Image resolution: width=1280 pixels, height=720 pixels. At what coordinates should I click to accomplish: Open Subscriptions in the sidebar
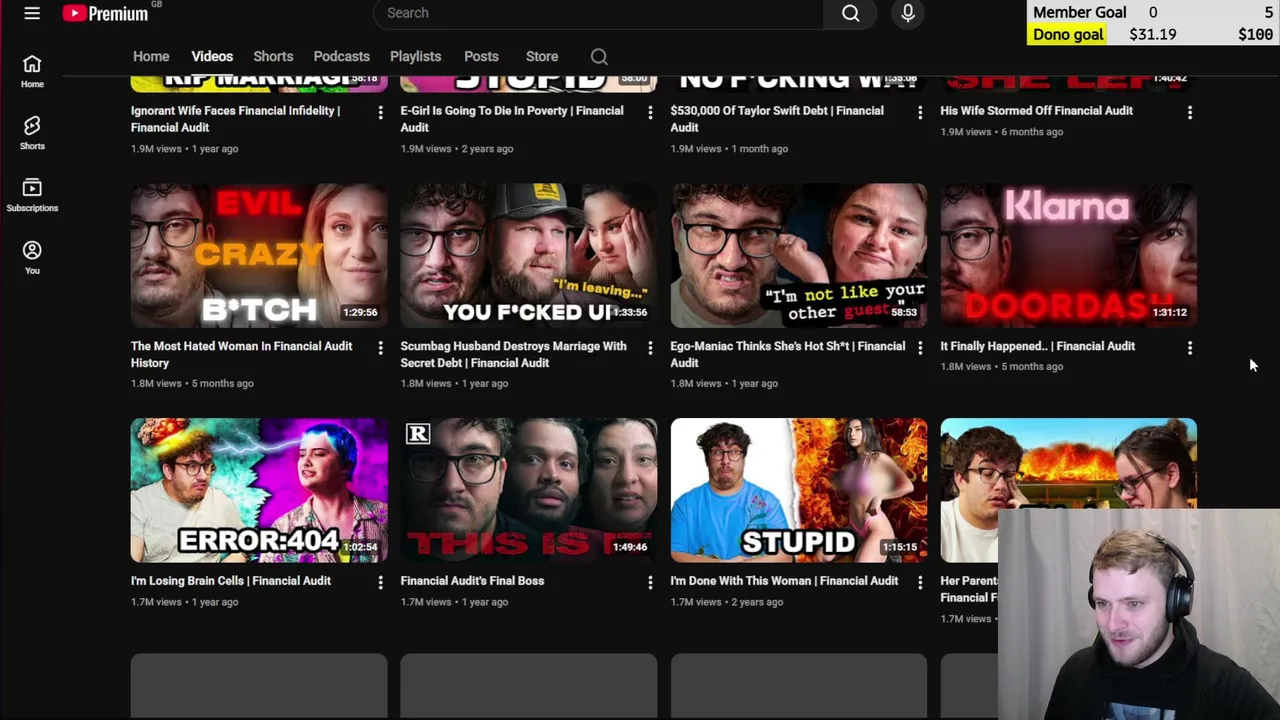pos(32,195)
